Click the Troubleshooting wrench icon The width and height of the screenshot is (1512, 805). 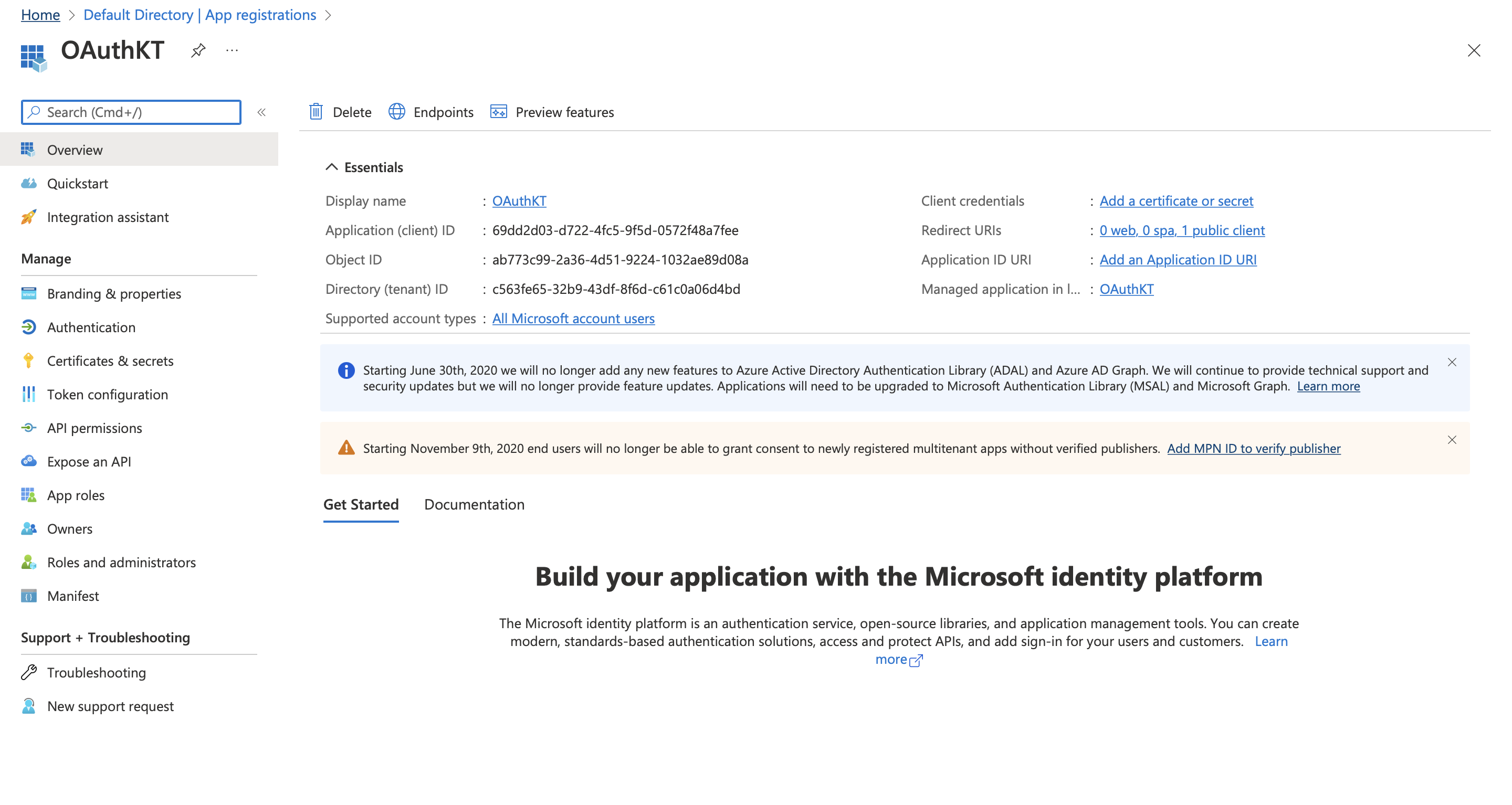(x=28, y=672)
